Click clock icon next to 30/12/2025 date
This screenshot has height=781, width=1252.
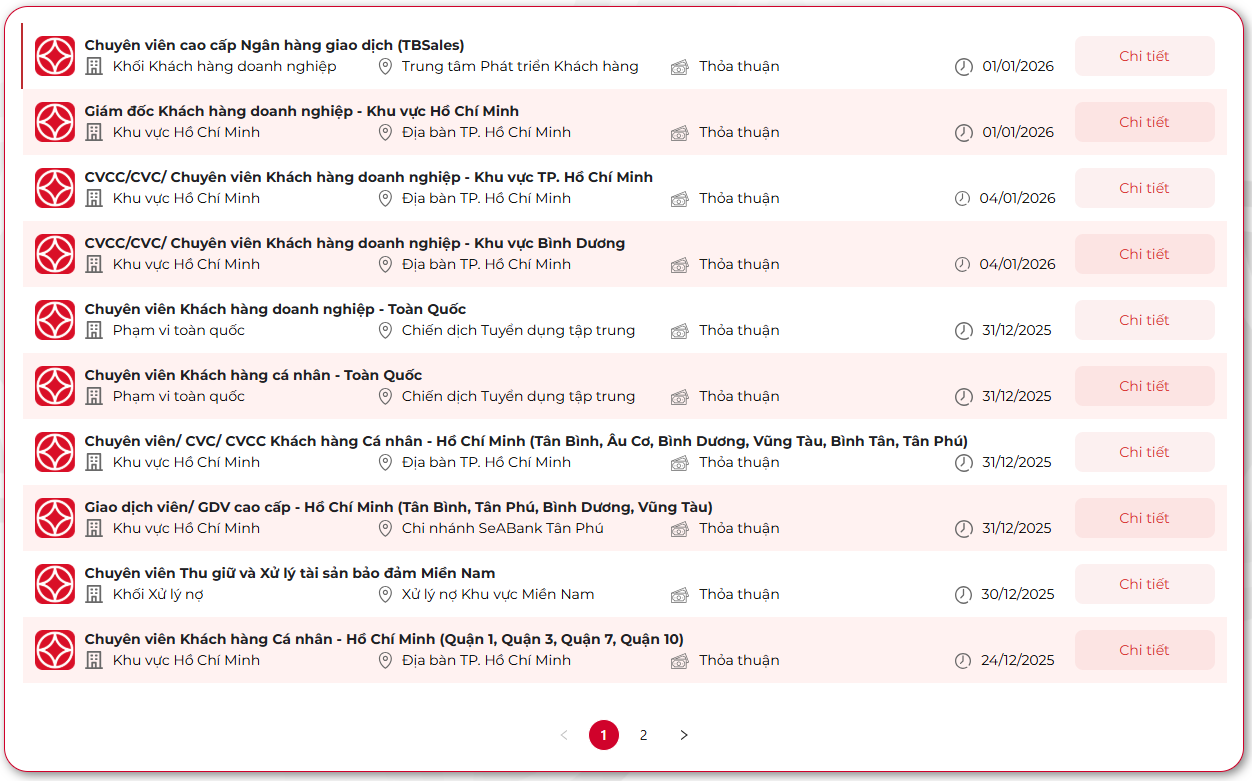(x=963, y=595)
